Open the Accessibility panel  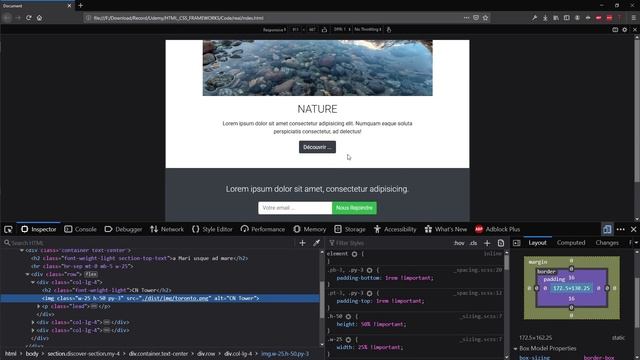395,229
